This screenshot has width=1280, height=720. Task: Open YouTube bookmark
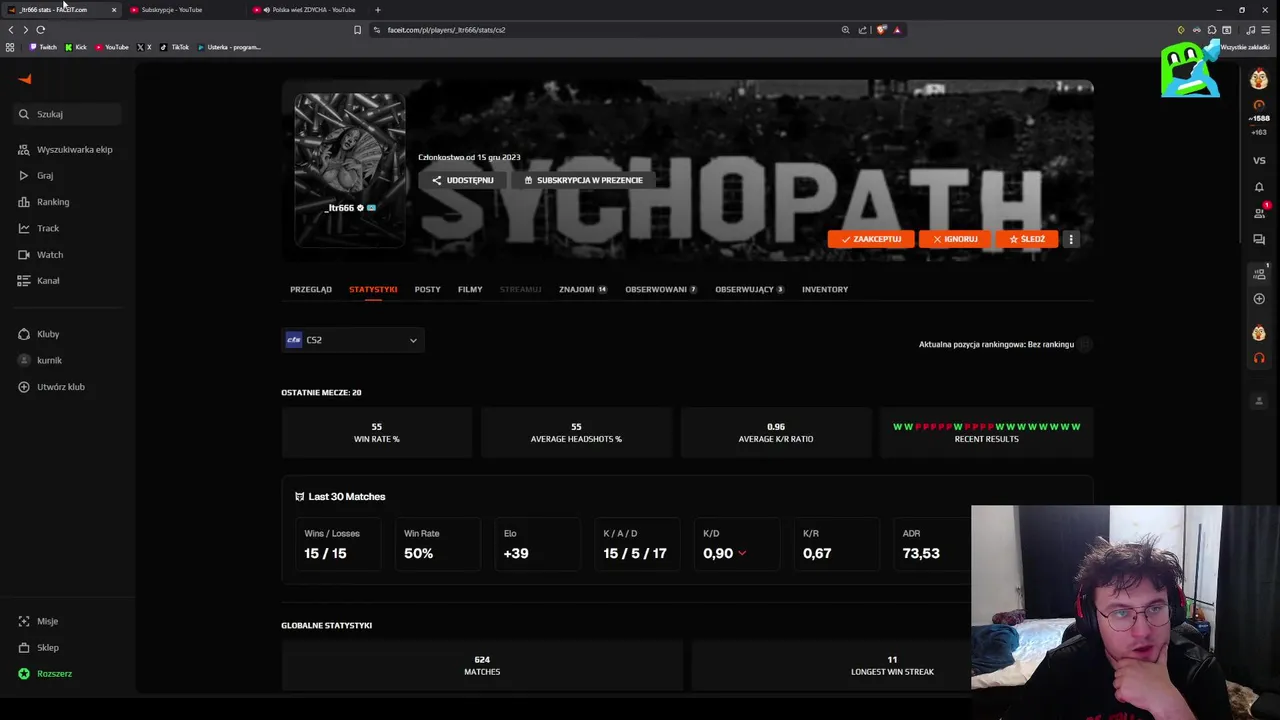point(112,47)
